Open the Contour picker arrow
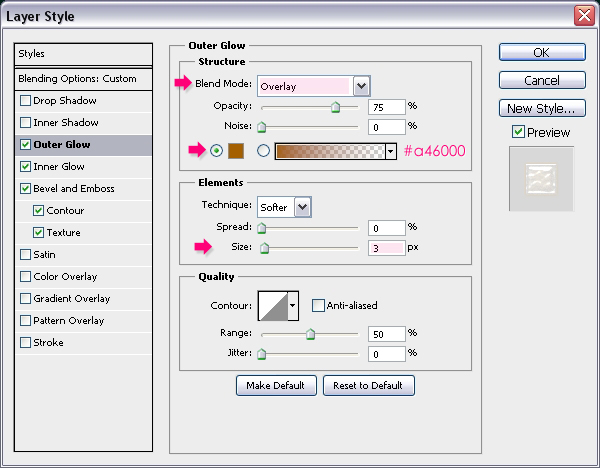 pyautogui.click(x=293, y=306)
